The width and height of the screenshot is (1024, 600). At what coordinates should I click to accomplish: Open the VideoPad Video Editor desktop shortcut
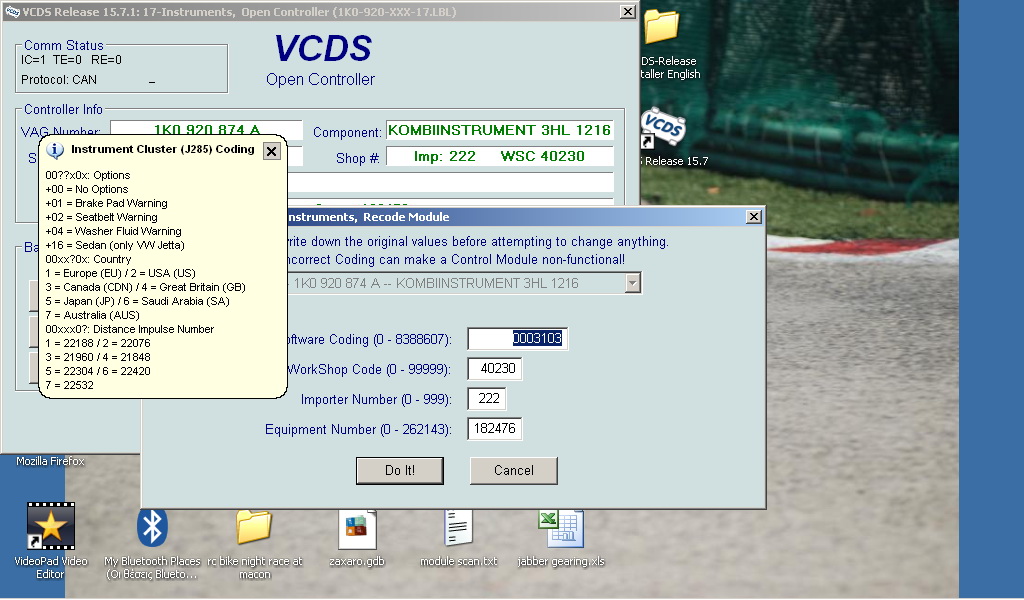50,526
